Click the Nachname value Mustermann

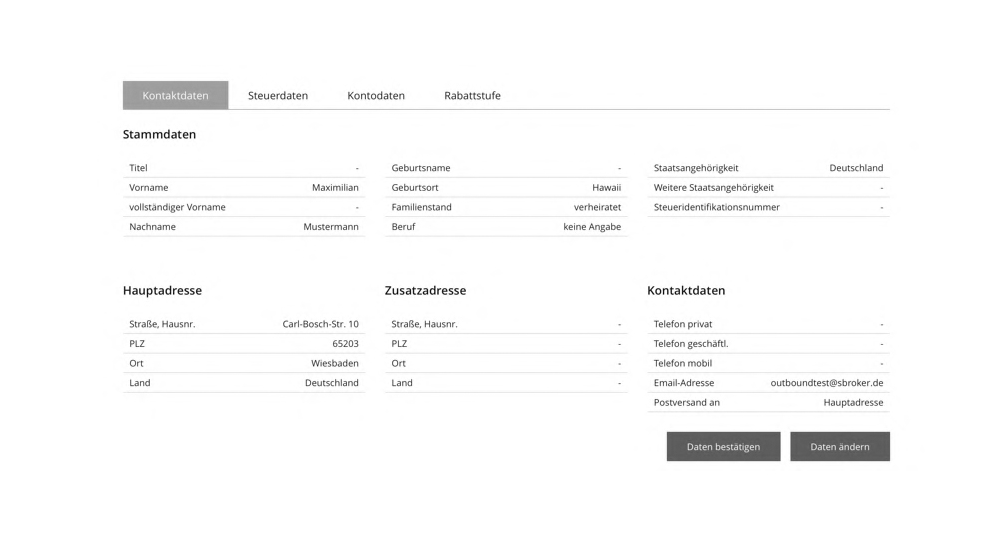(331, 227)
